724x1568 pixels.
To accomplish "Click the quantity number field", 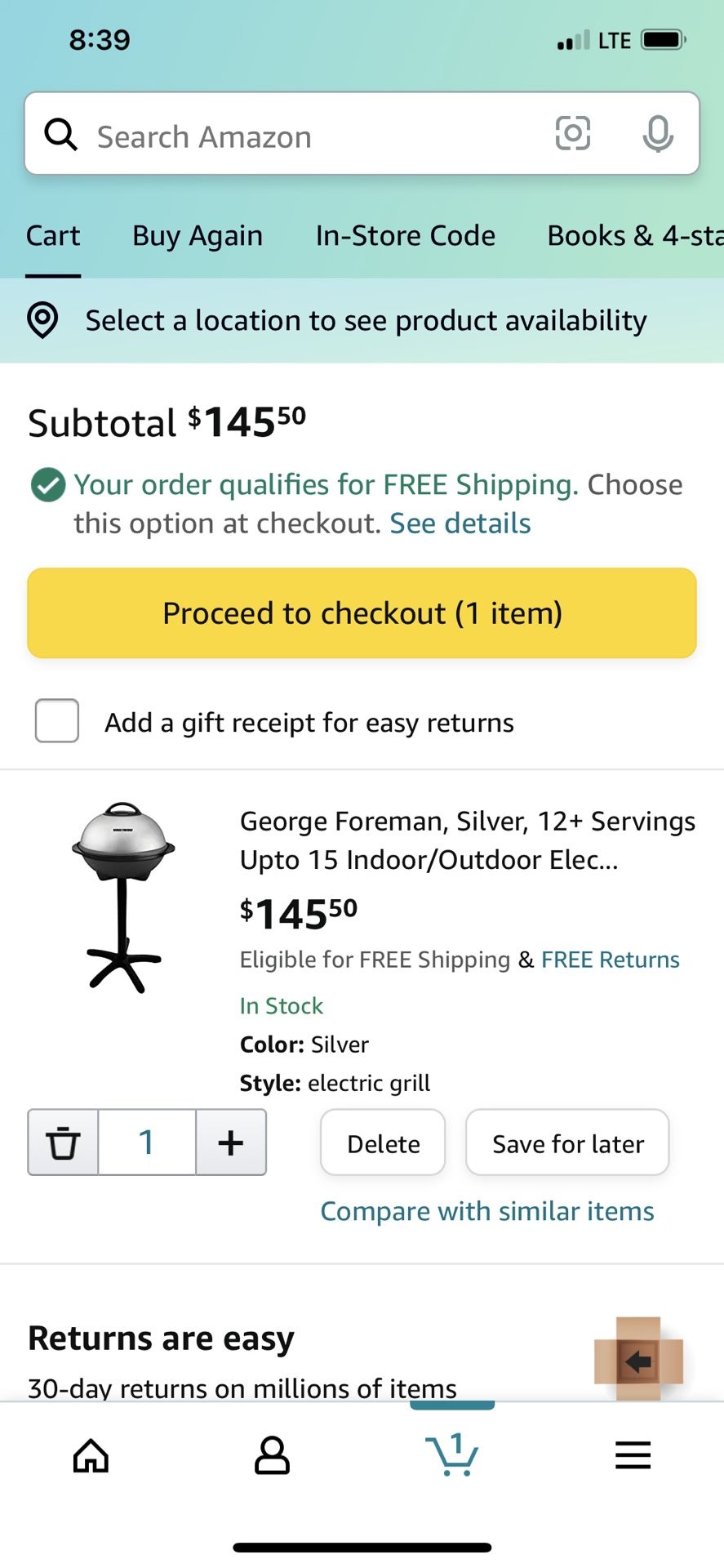I will [x=148, y=1142].
